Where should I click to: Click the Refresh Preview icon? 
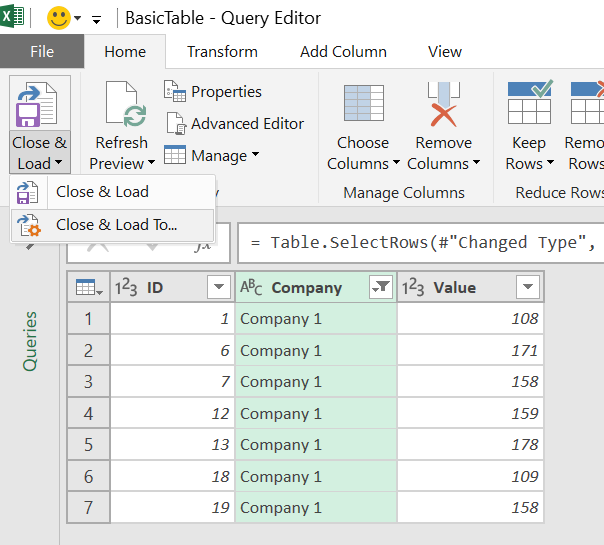point(126,104)
